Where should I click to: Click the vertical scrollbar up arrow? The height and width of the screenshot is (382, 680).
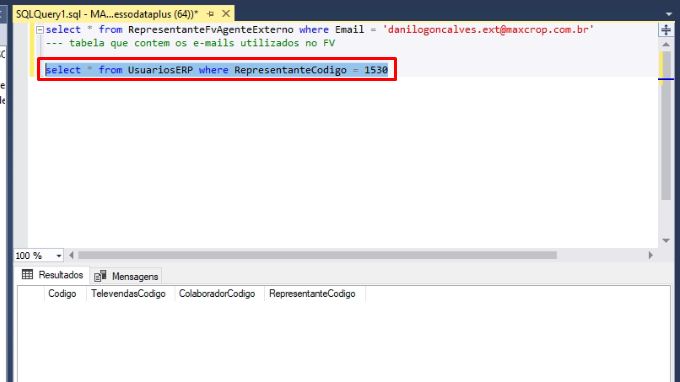click(x=666, y=45)
